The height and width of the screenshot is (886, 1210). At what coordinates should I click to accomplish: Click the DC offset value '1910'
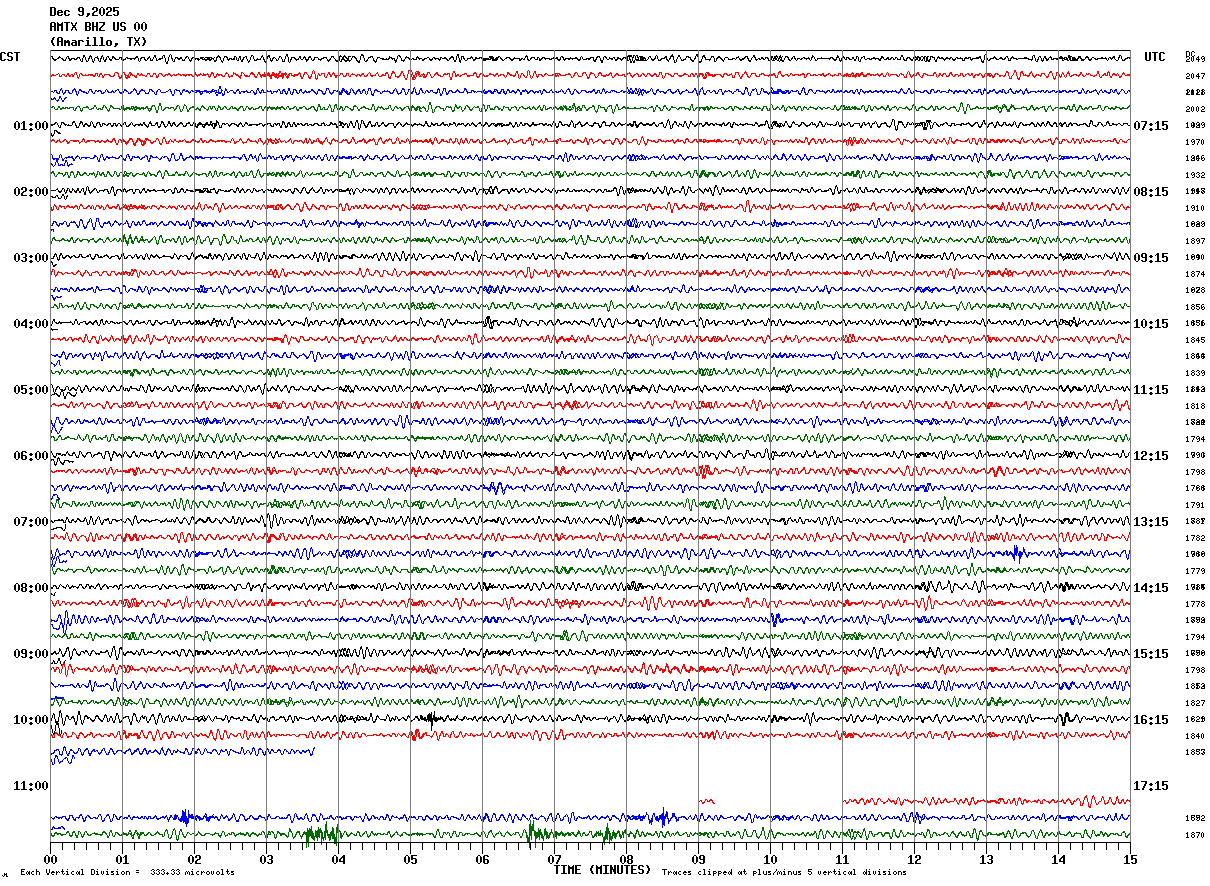[x=1195, y=208]
